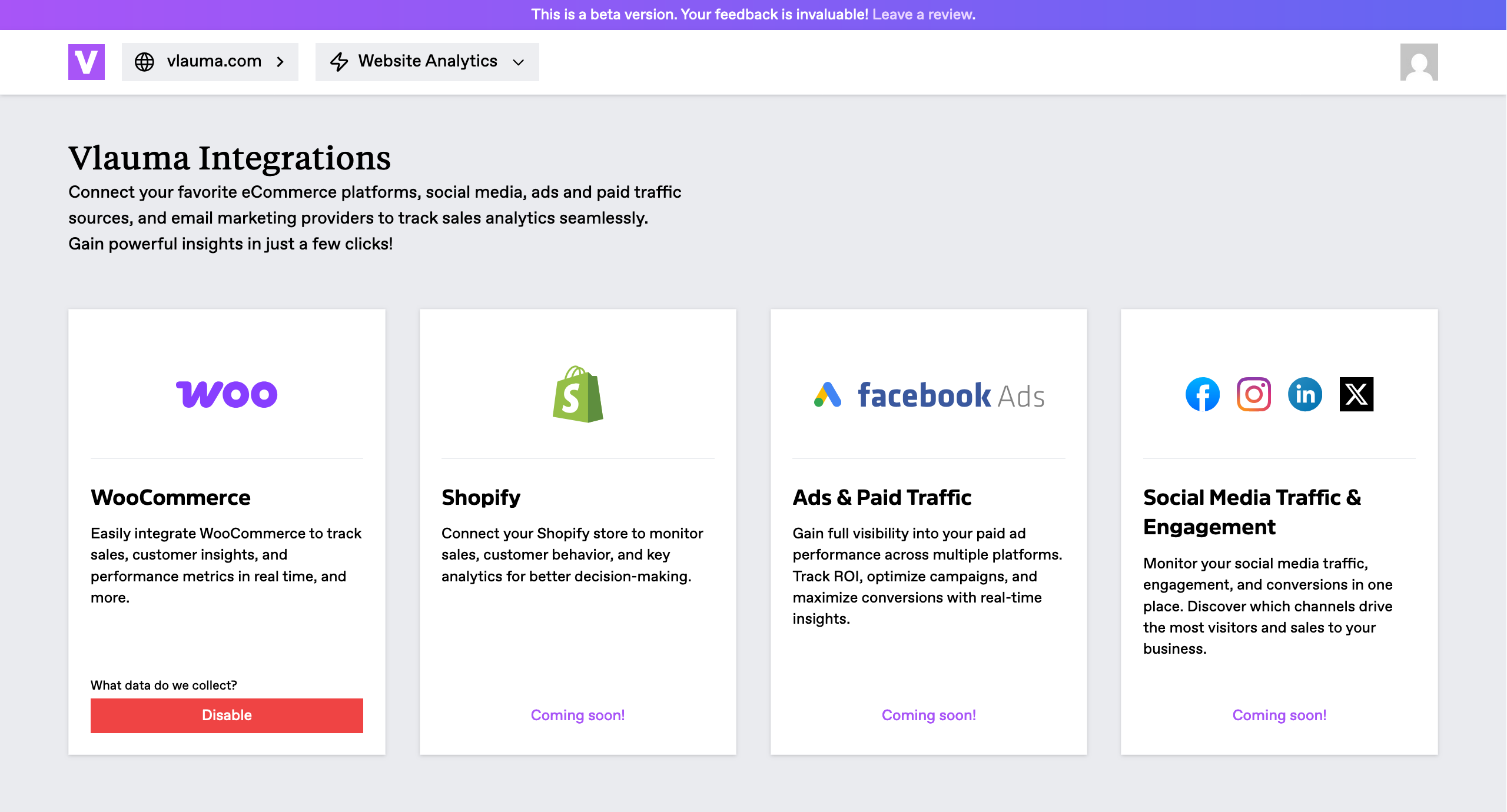Click What data do we collect?
This screenshot has height=812, width=1507.
tap(164, 685)
